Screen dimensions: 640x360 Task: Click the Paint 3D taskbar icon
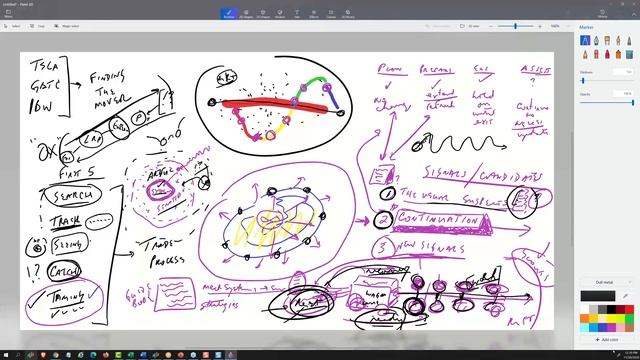[x=231, y=355]
